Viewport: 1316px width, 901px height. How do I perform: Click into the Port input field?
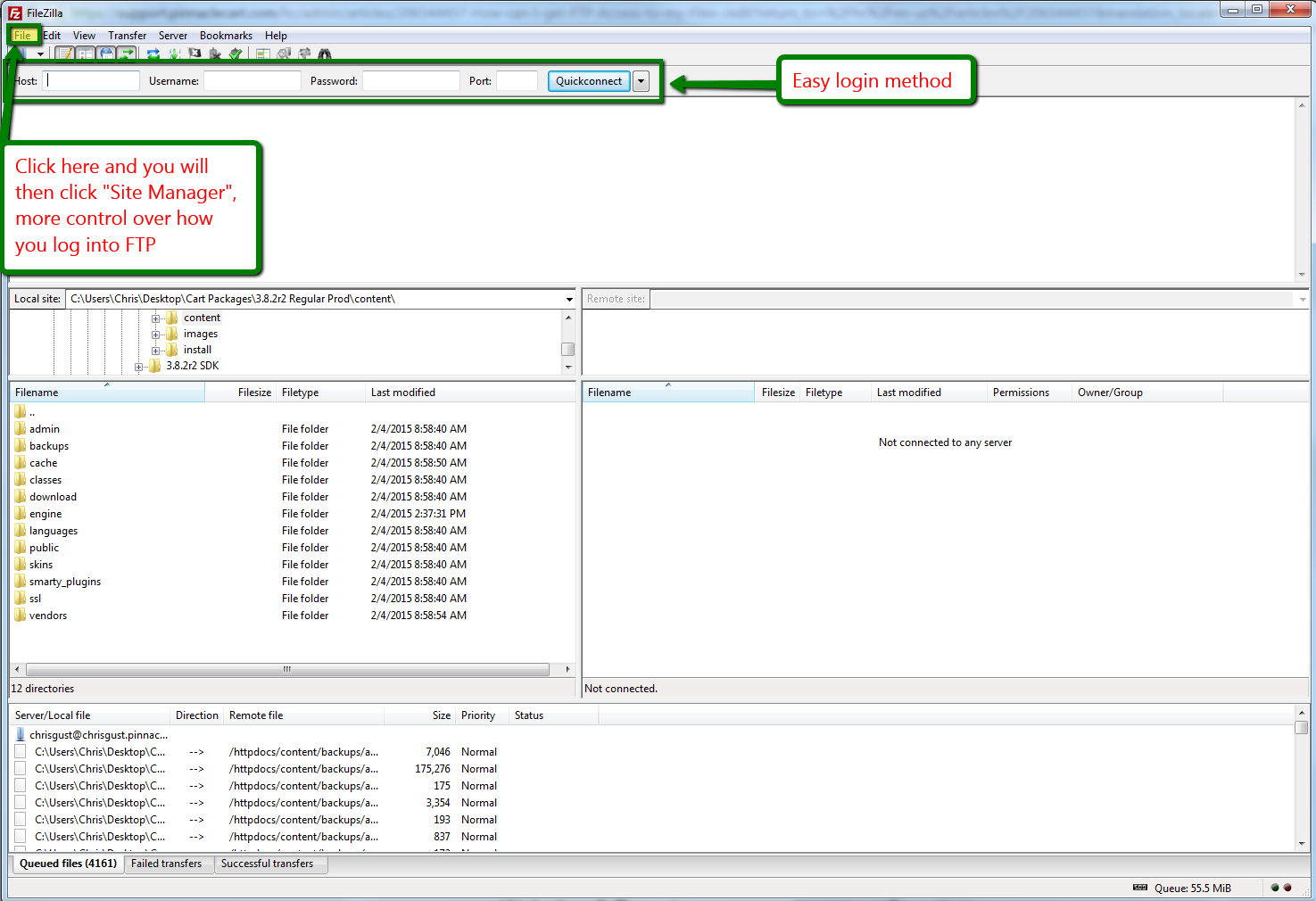517,81
